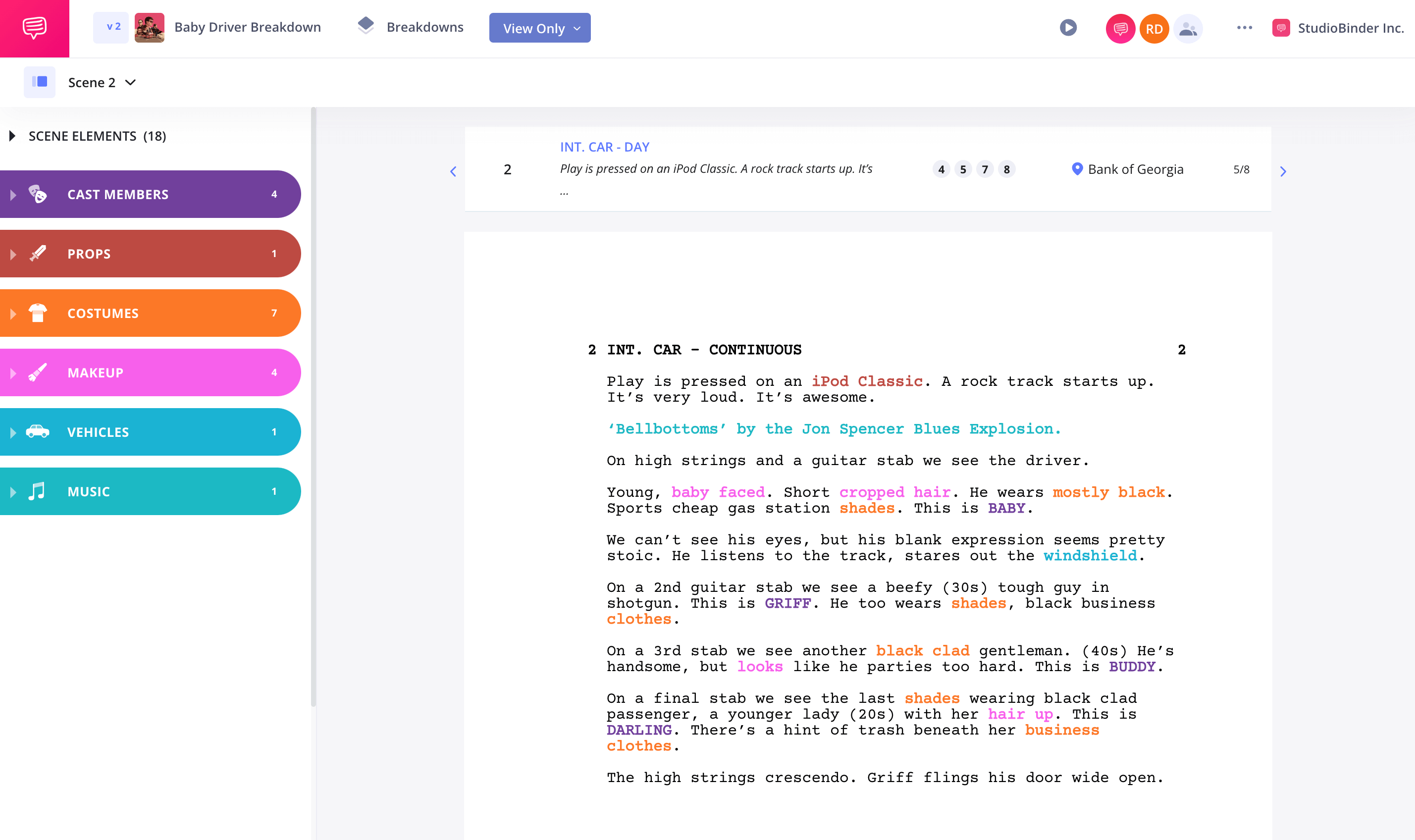1415x840 pixels.
Task: Select the Cast Members category label
Action: 118,195
